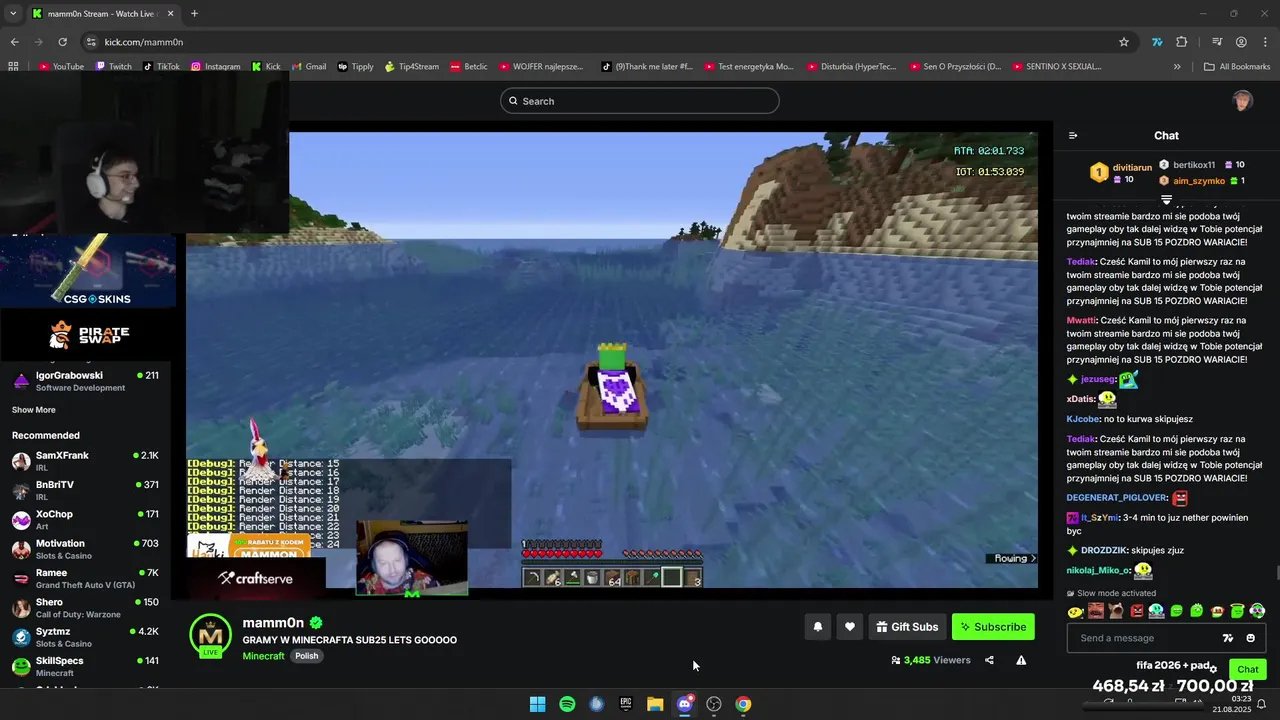Open the Instagram bookmark

pyautogui.click(x=215, y=66)
